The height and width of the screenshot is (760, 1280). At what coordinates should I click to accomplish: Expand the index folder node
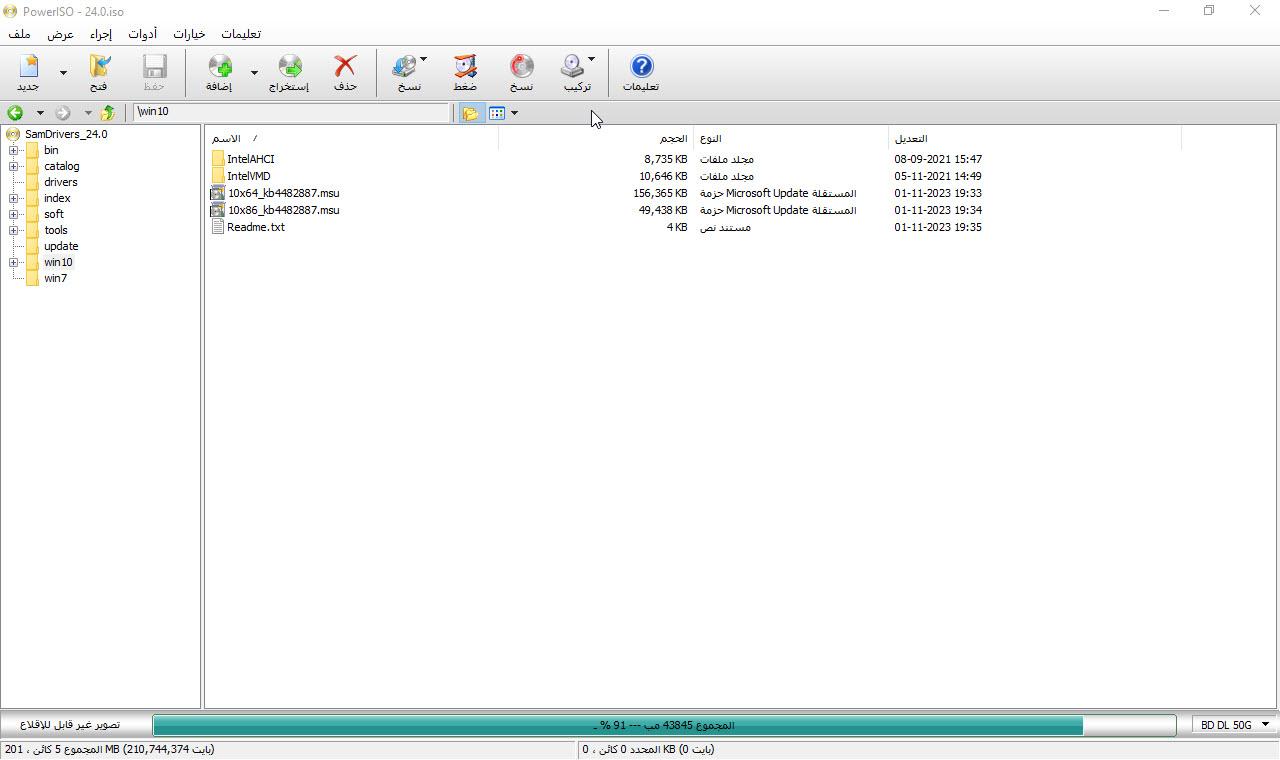pos(14,198)
